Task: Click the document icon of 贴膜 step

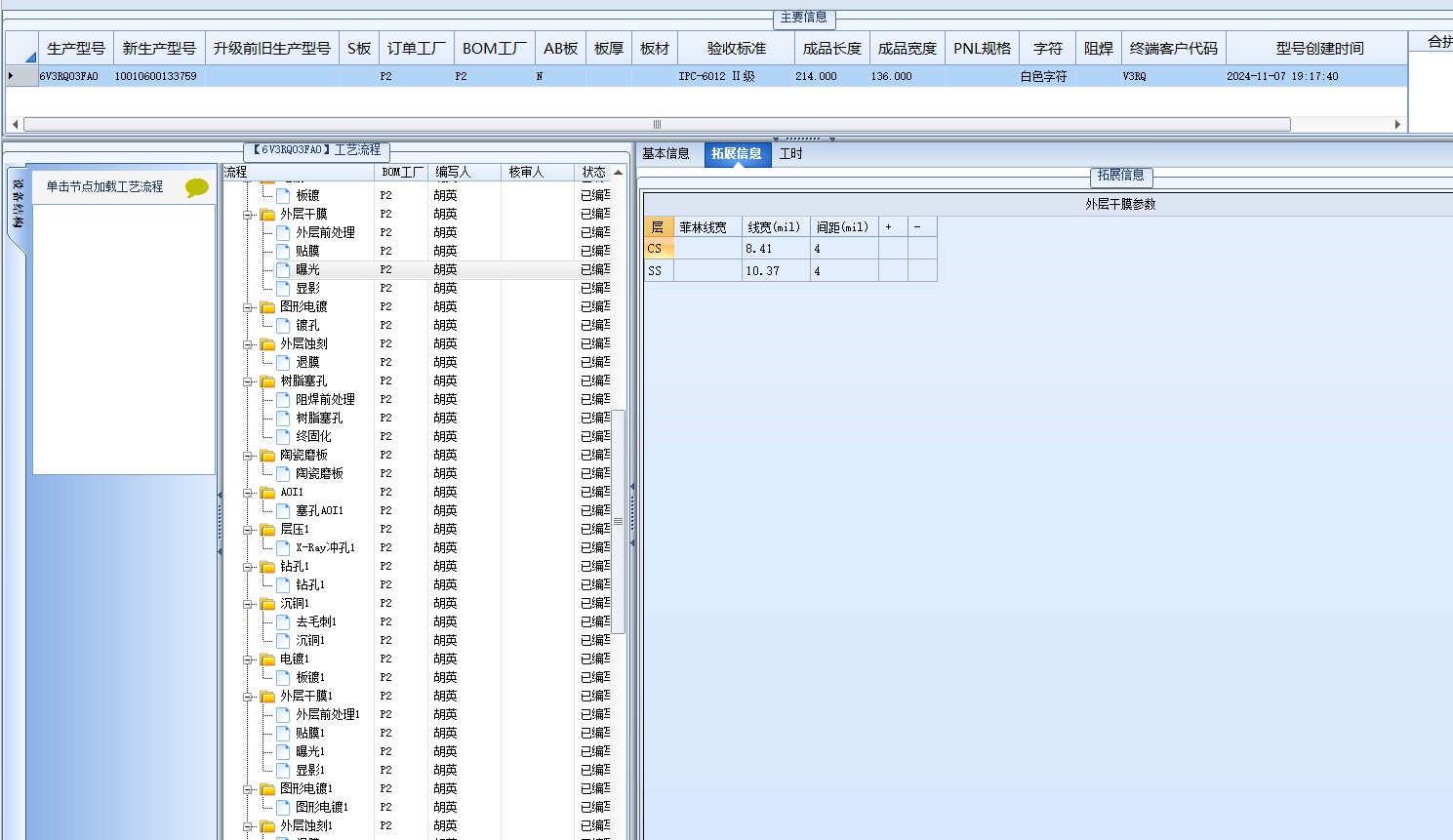Action: tap(283, 251)
